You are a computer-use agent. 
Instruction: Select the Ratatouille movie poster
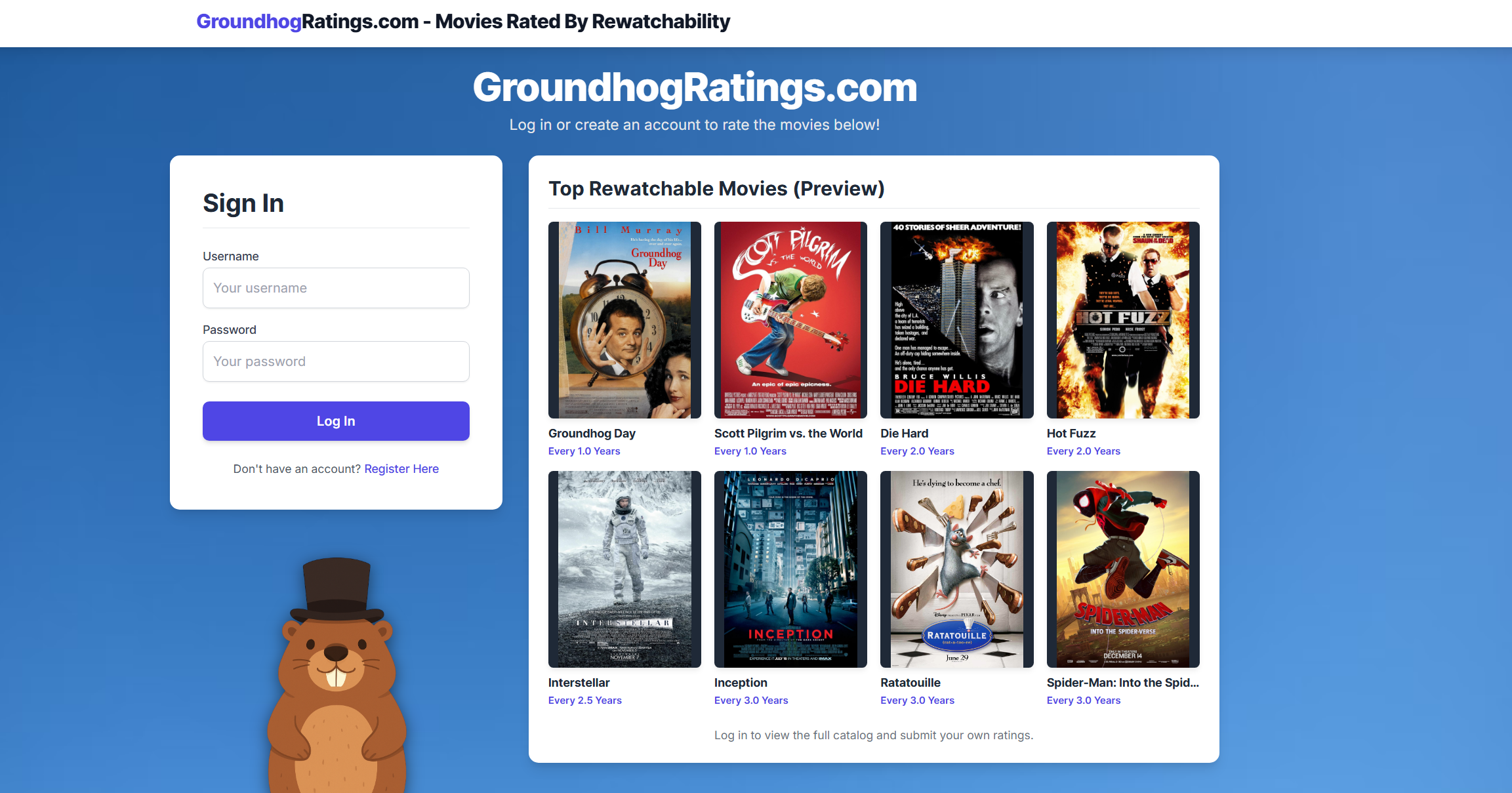(x=957, y=569)
